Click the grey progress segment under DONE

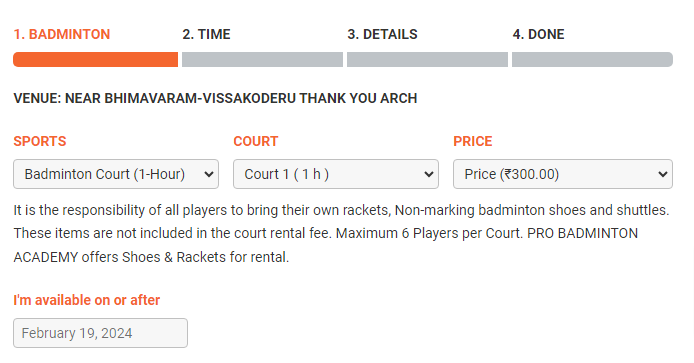coord(592,59)
